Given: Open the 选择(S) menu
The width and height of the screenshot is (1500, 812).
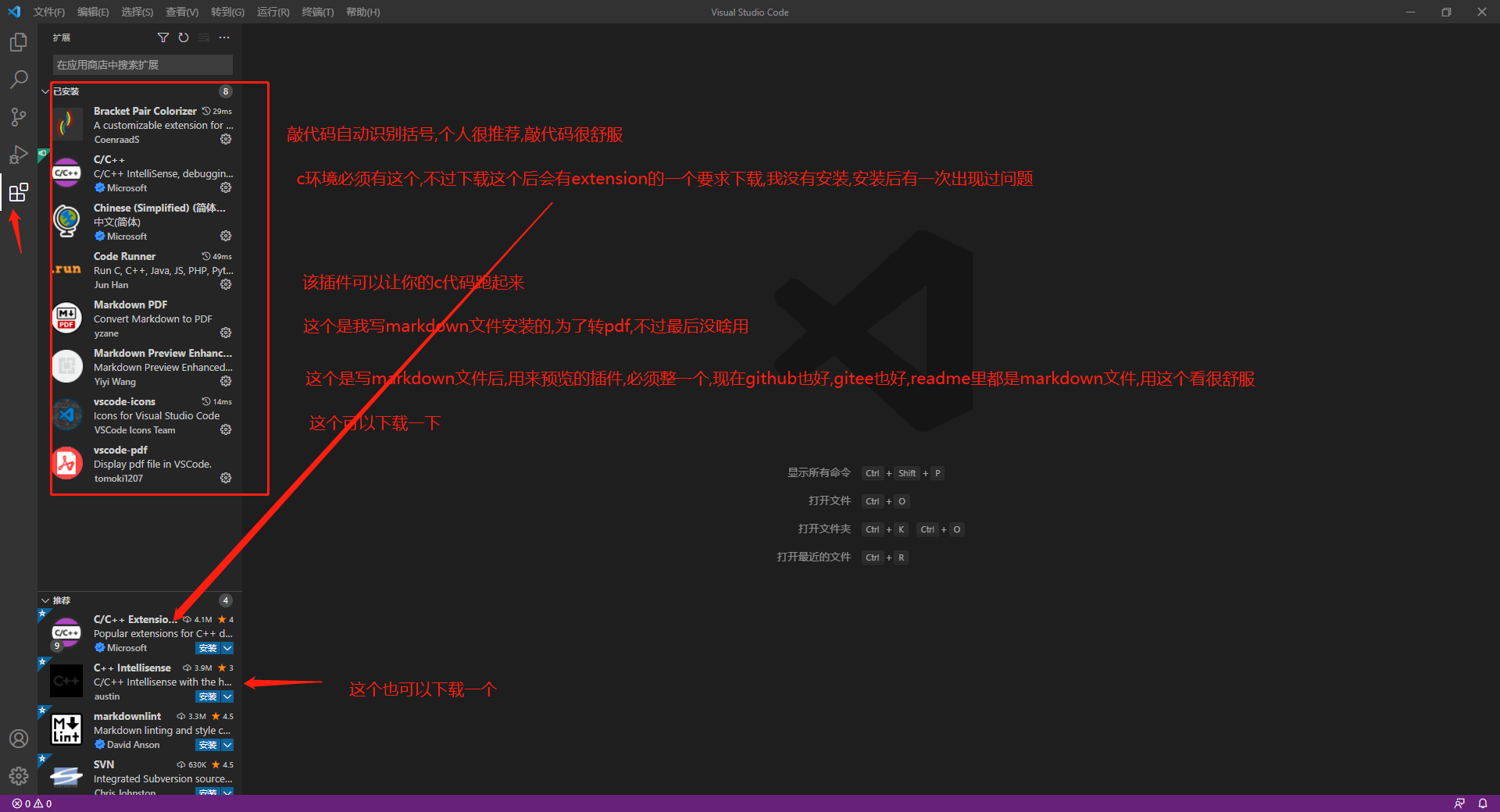Looking at the screenshot, I should [137, 12].
